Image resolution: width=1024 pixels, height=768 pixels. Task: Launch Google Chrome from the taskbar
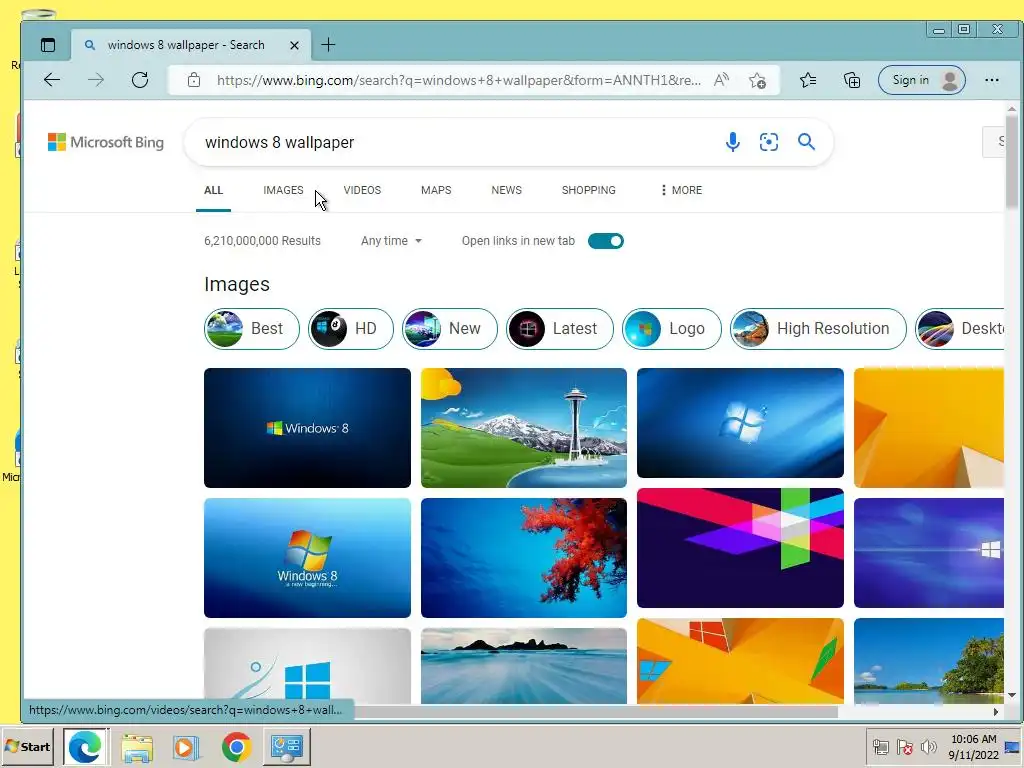(x=236, y=748)
